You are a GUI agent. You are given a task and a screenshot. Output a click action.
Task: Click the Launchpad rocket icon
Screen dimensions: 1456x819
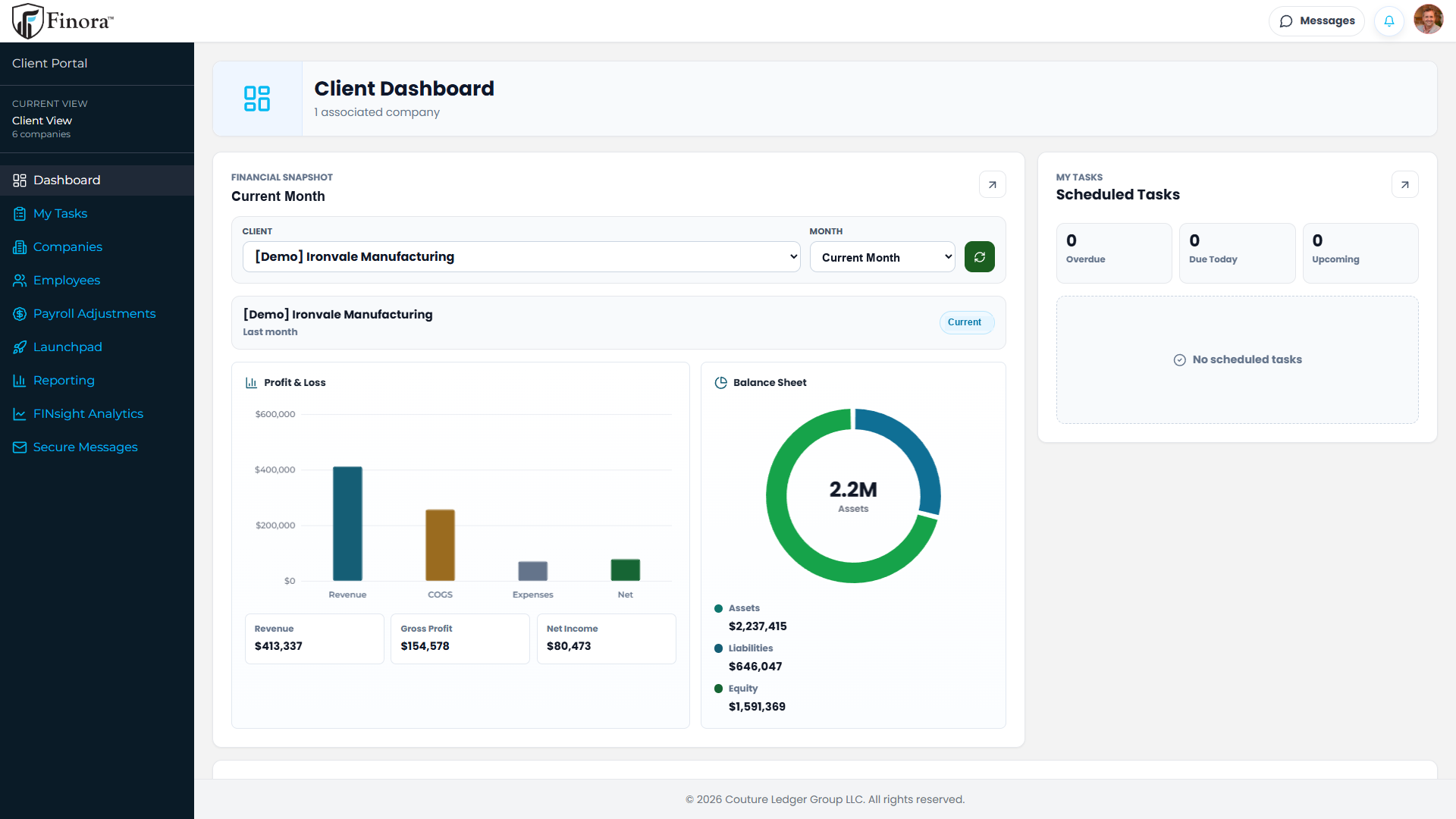(20, 347)
